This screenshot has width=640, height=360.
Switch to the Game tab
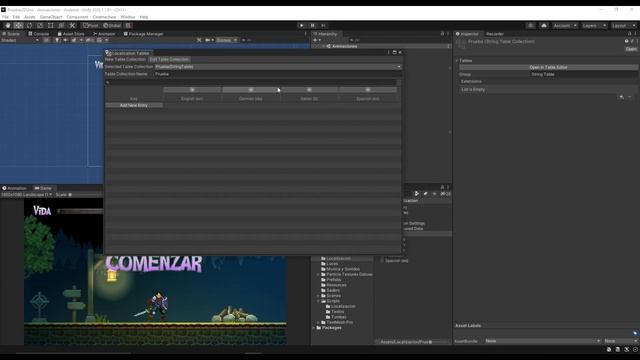[x=43, y=188]
